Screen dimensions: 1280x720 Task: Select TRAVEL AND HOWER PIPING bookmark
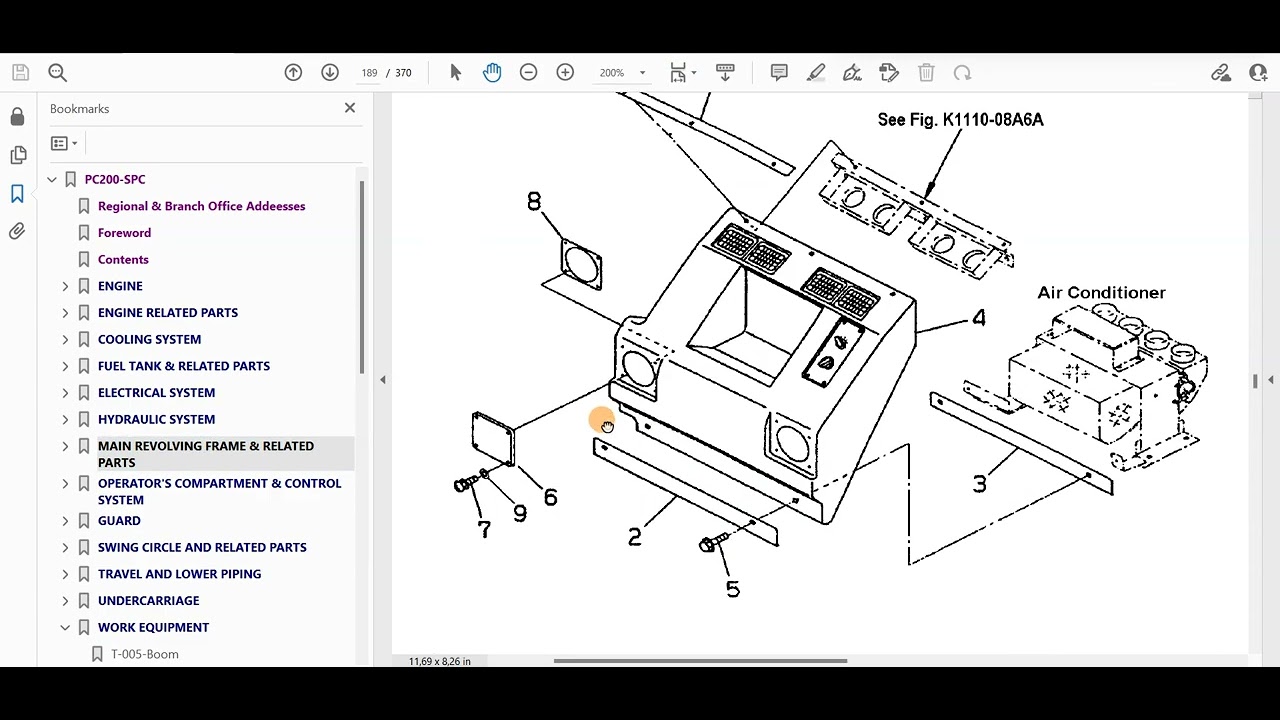click(179, 574)
